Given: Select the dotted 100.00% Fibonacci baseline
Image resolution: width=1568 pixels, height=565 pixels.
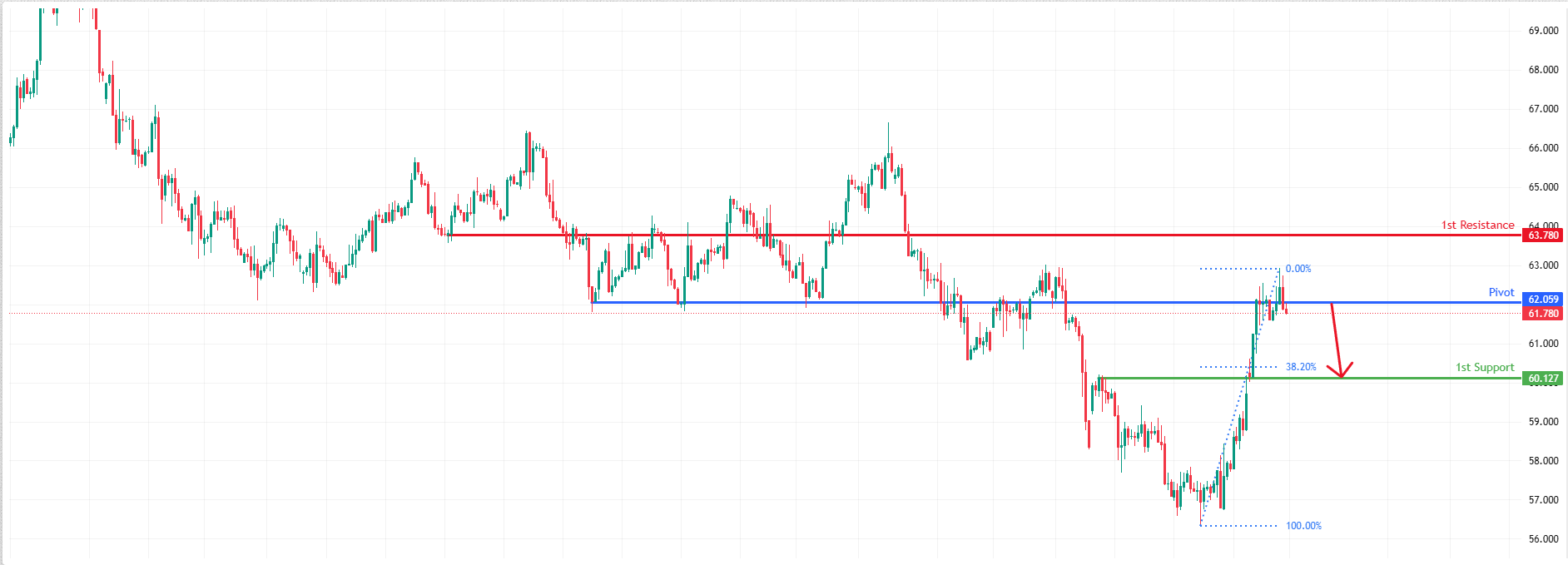Looking at the screenshot, I should (1240, 526).
